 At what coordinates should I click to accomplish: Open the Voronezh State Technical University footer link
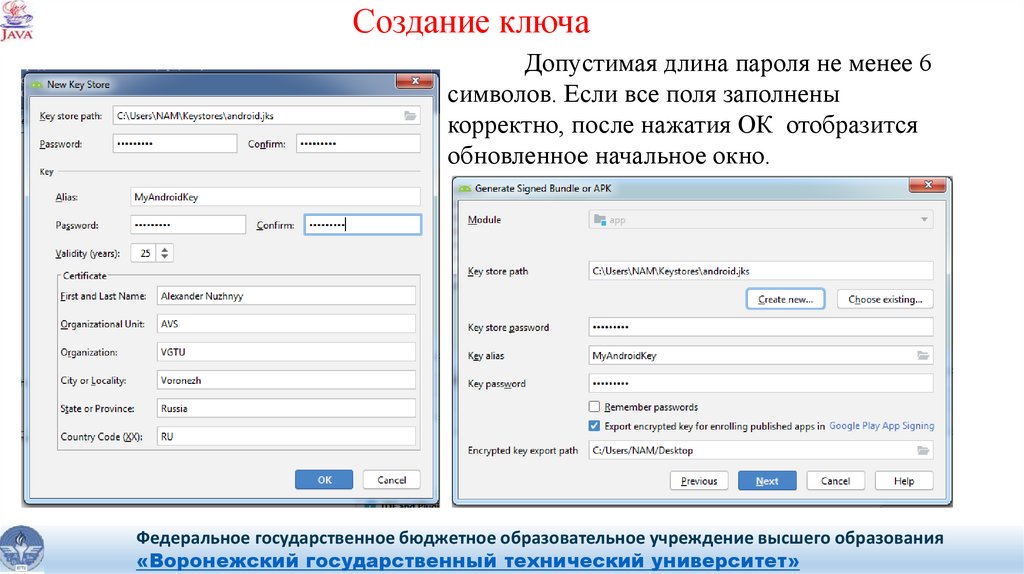pyautogui.click(x=468, y=561)
